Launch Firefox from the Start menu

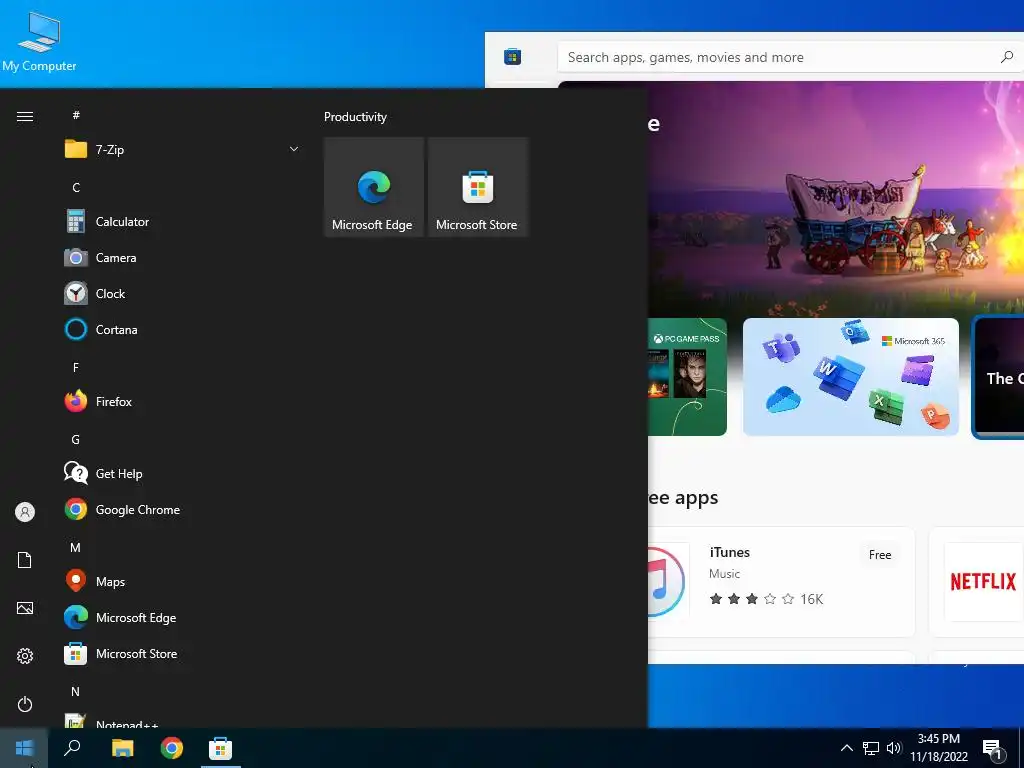182,402
